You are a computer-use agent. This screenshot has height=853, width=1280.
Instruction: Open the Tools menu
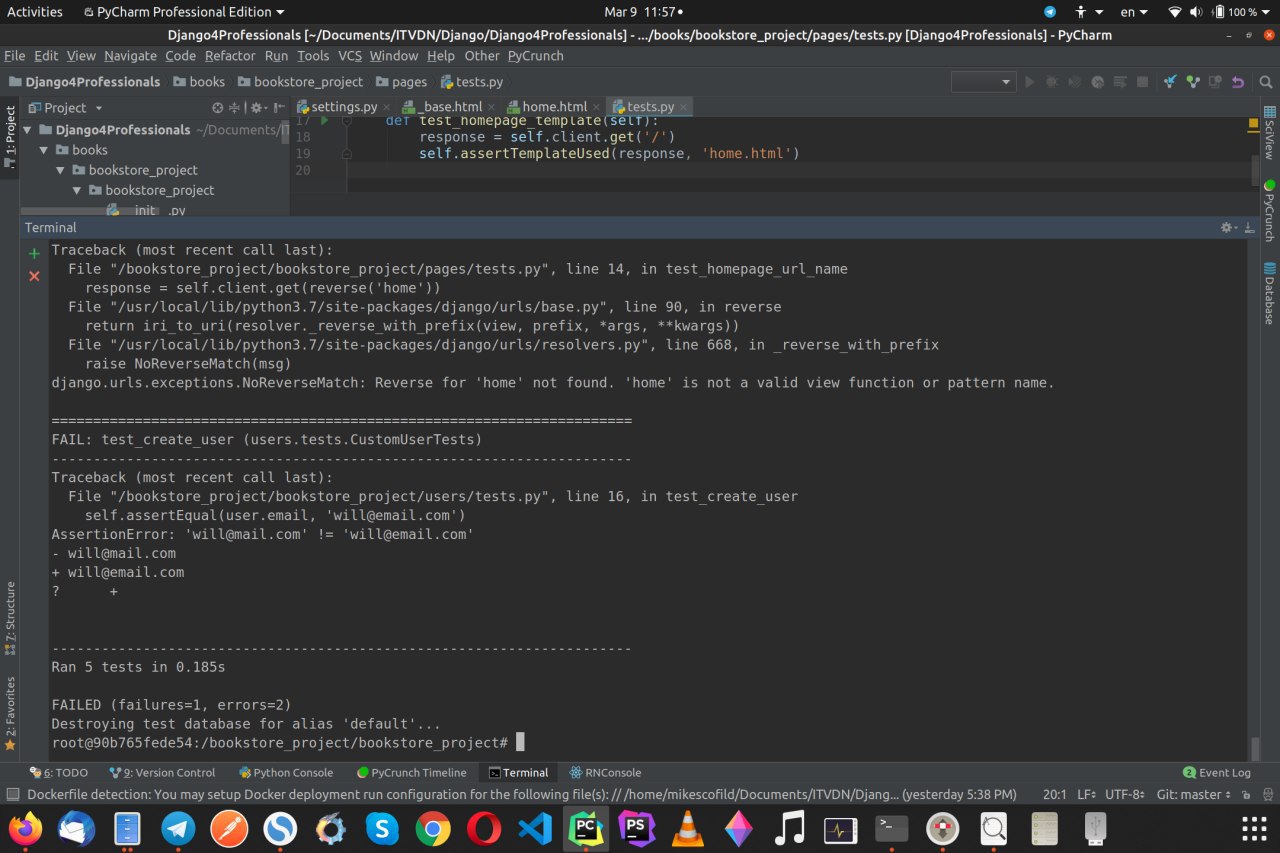[313, 56]
